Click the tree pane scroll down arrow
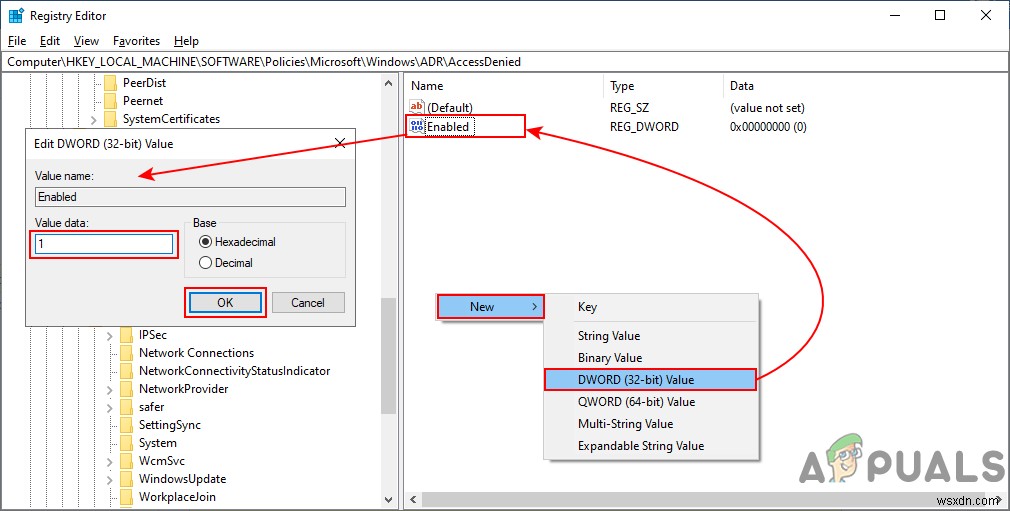Viewport: 1010px width, 511px height. (388, 499)
